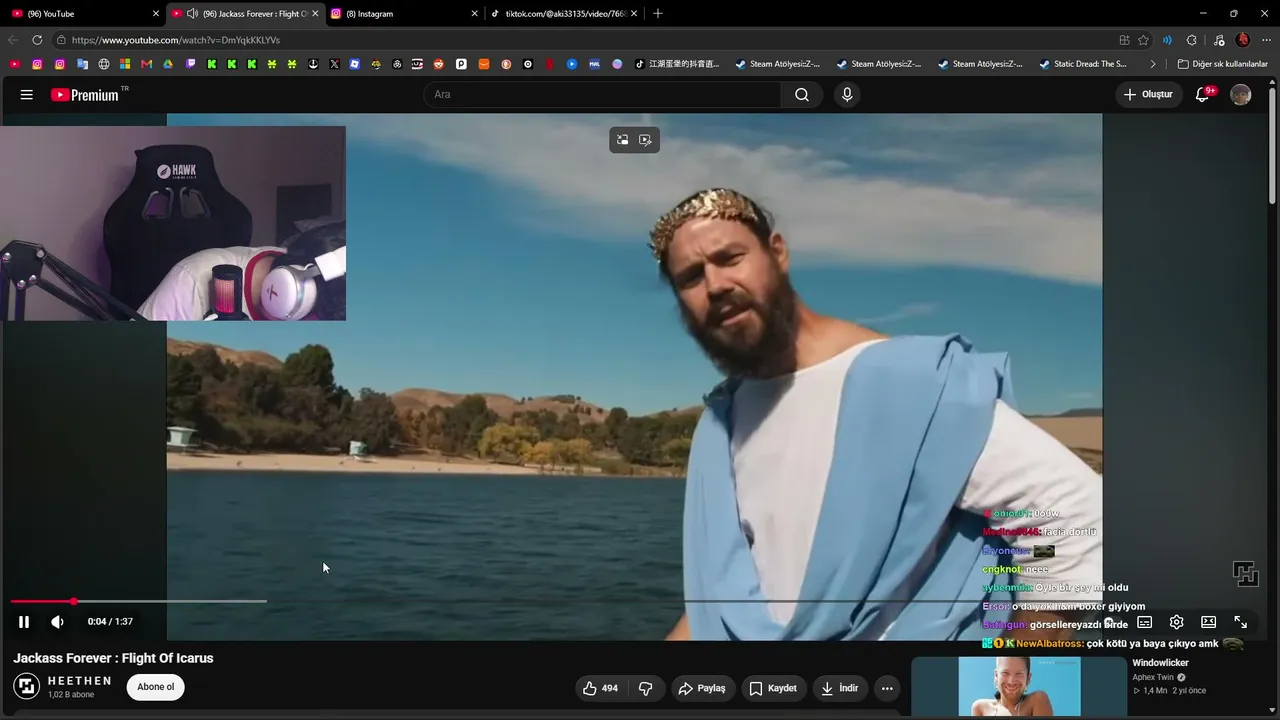Click the youtube.com address bar URL

(176, 40)
